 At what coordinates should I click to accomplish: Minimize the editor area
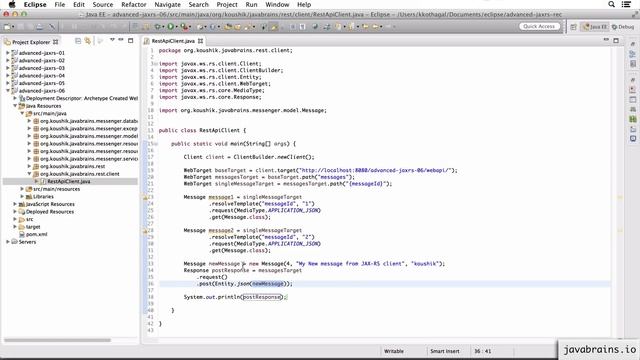pyautogui.click(x=606, y=40)
